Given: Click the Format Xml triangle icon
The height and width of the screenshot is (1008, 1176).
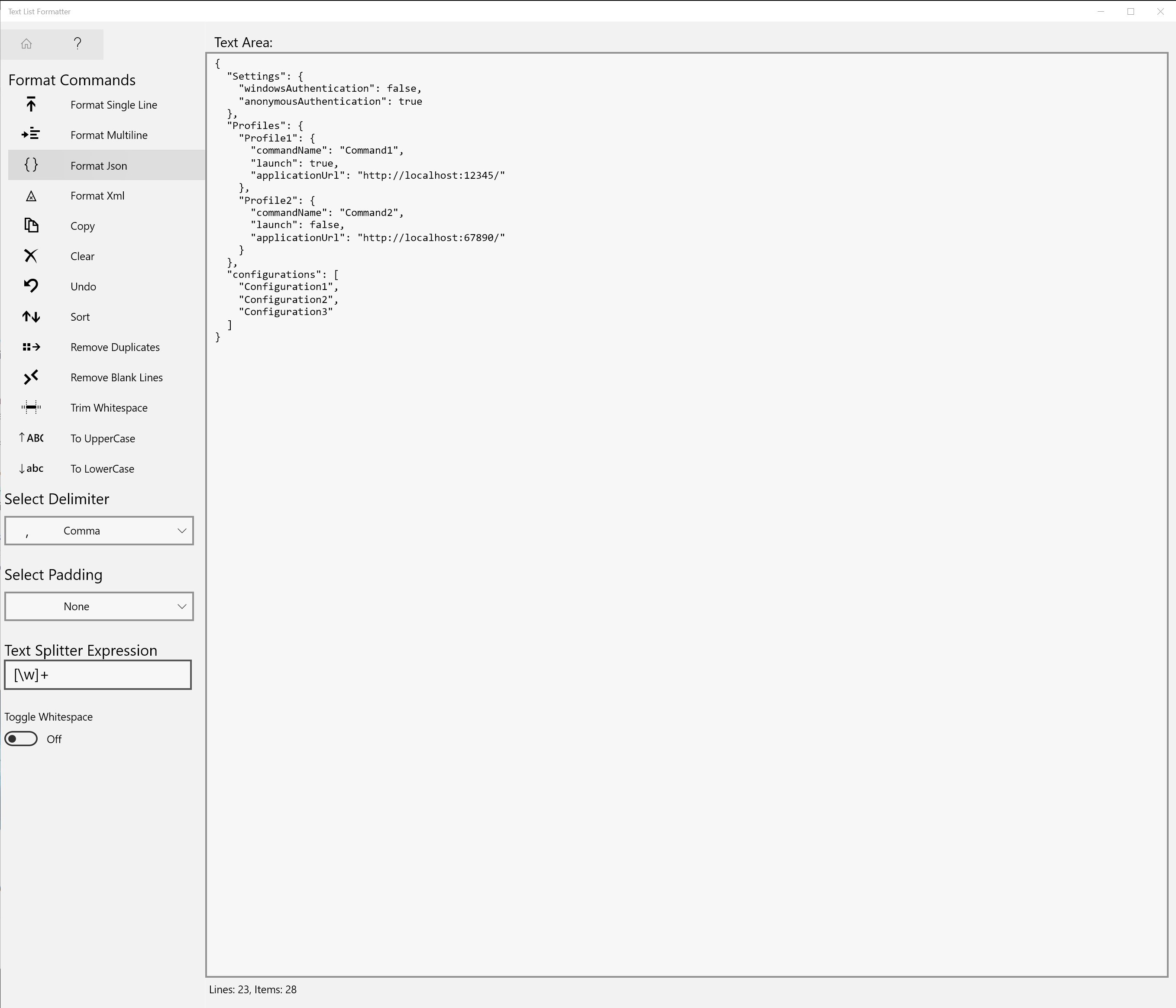Looking at the screenshot, I should (x=31, y=196).
